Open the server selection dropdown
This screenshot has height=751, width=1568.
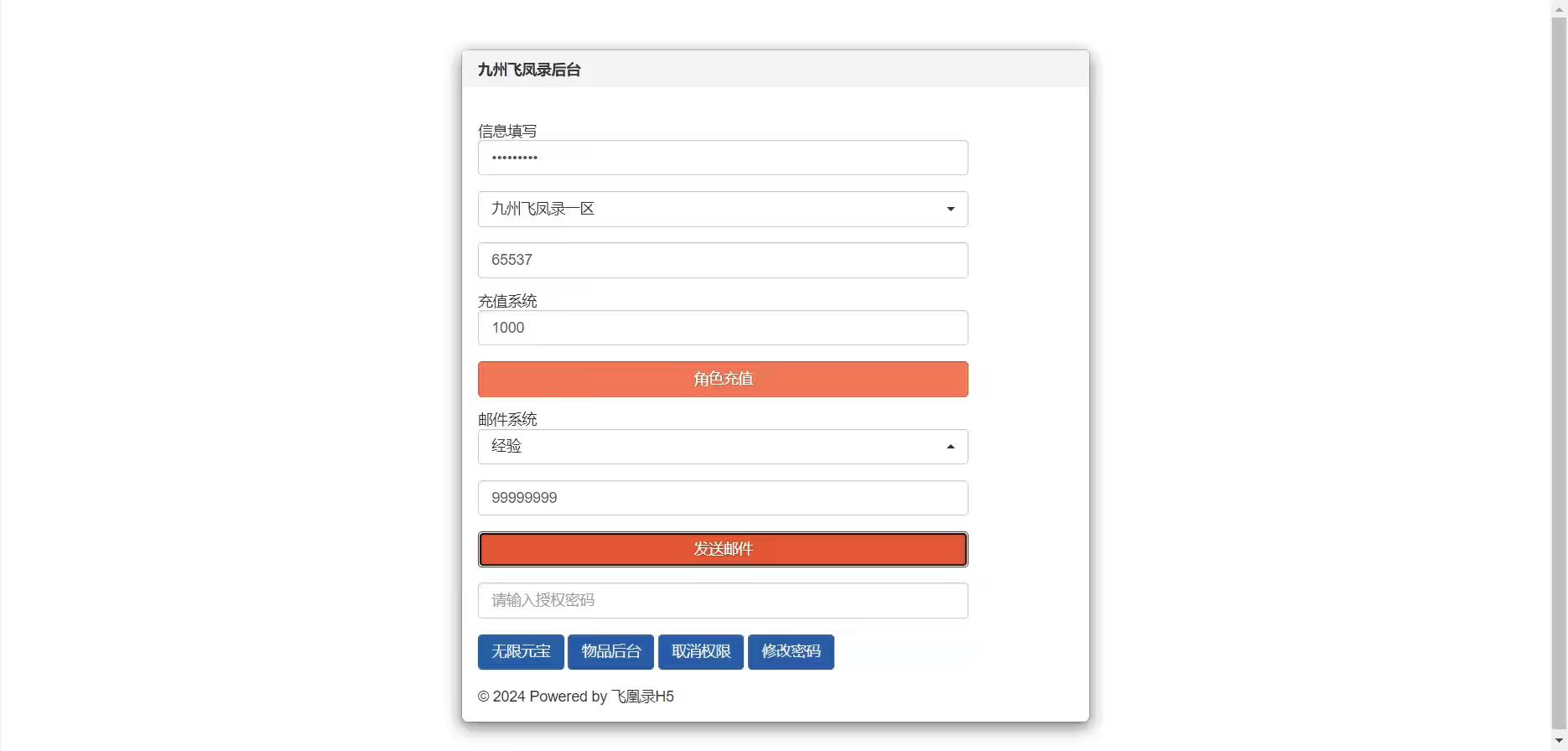coord(722,209)
